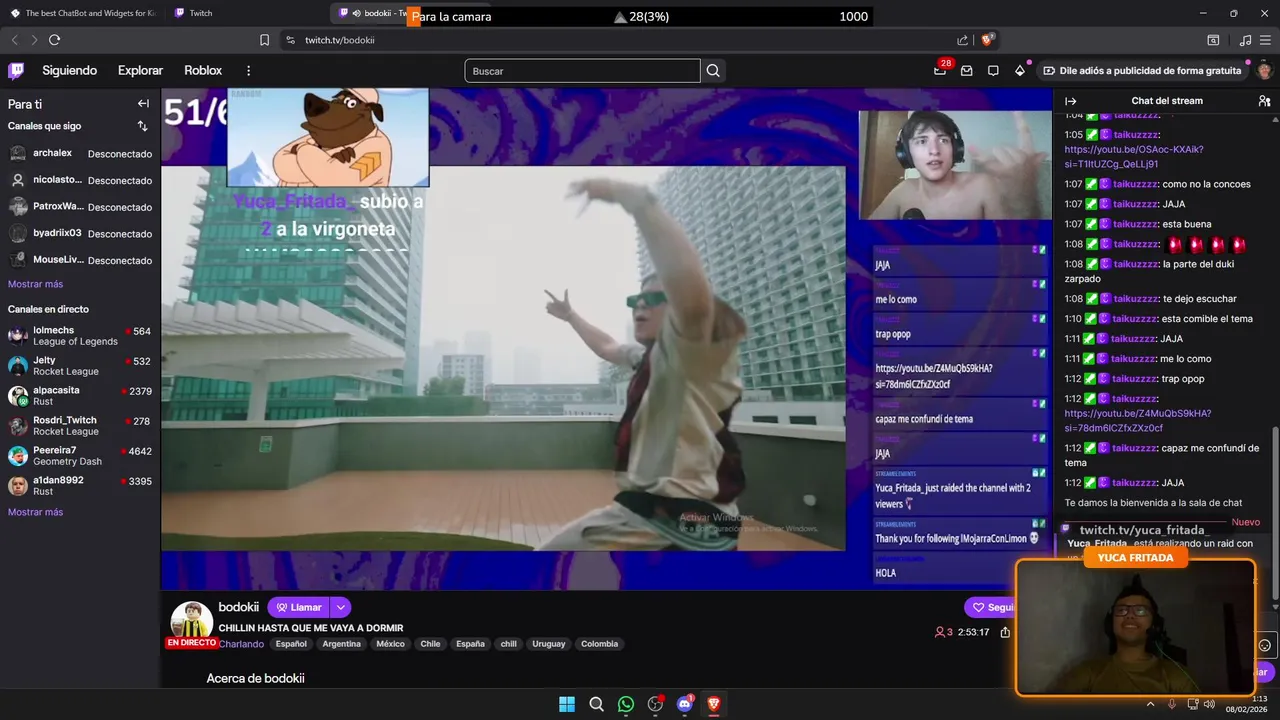Open WhatsApp from the taskbar
The image size is (1280, 720).
626,704
